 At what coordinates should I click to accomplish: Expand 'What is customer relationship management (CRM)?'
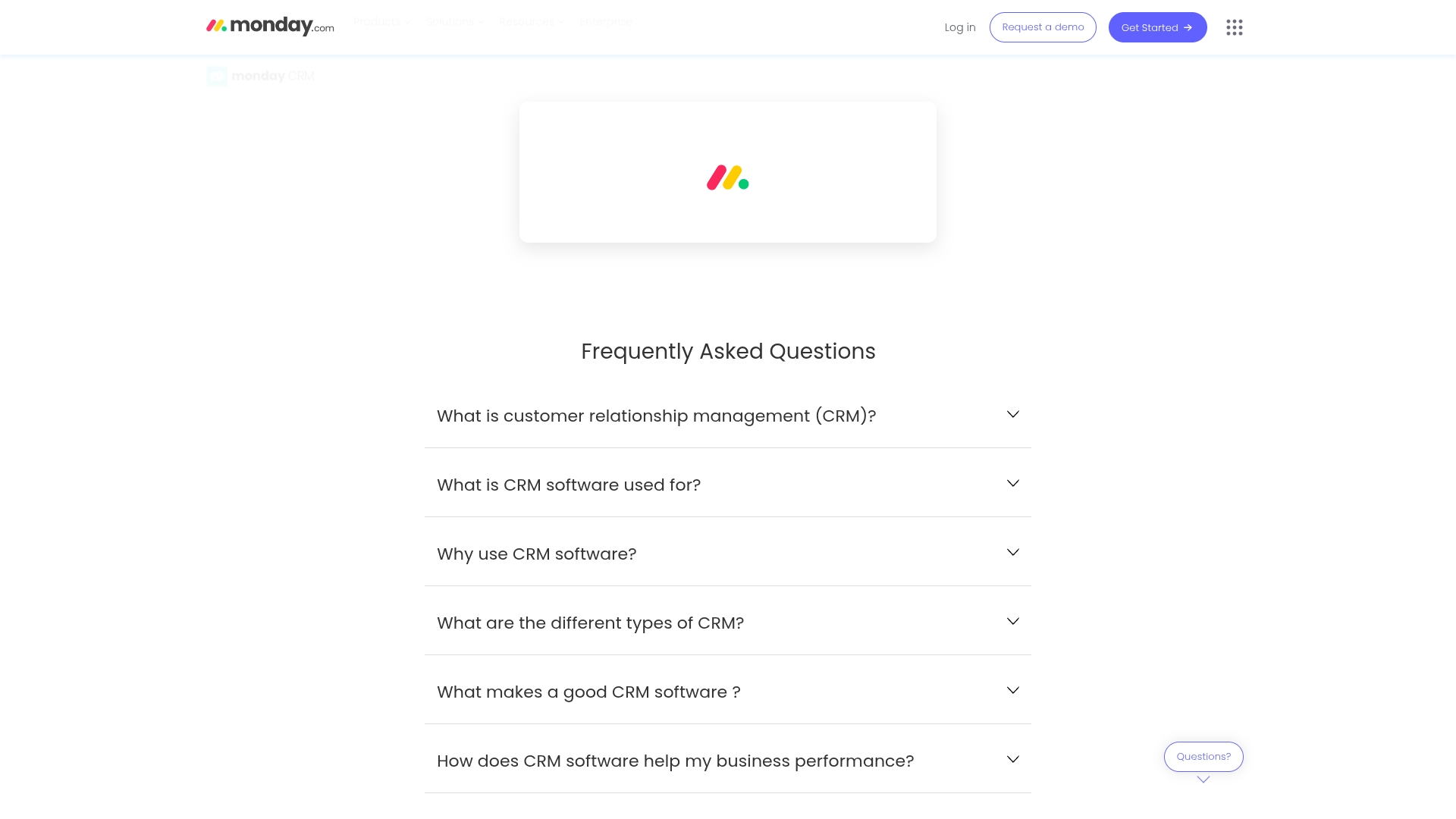coord(656,416)
